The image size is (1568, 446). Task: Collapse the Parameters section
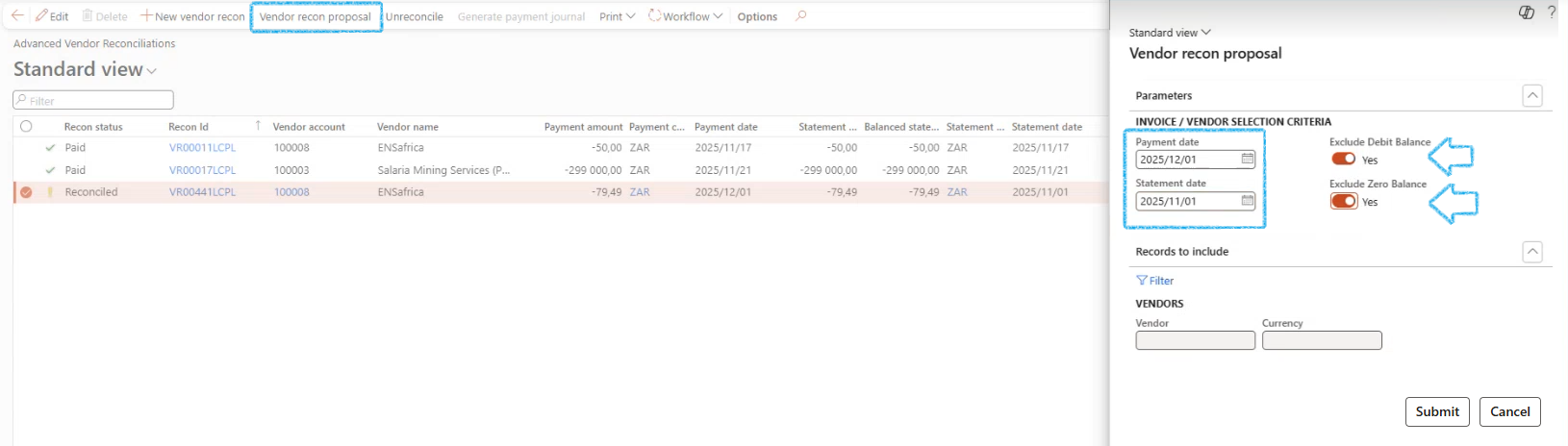click(1532, 95)
